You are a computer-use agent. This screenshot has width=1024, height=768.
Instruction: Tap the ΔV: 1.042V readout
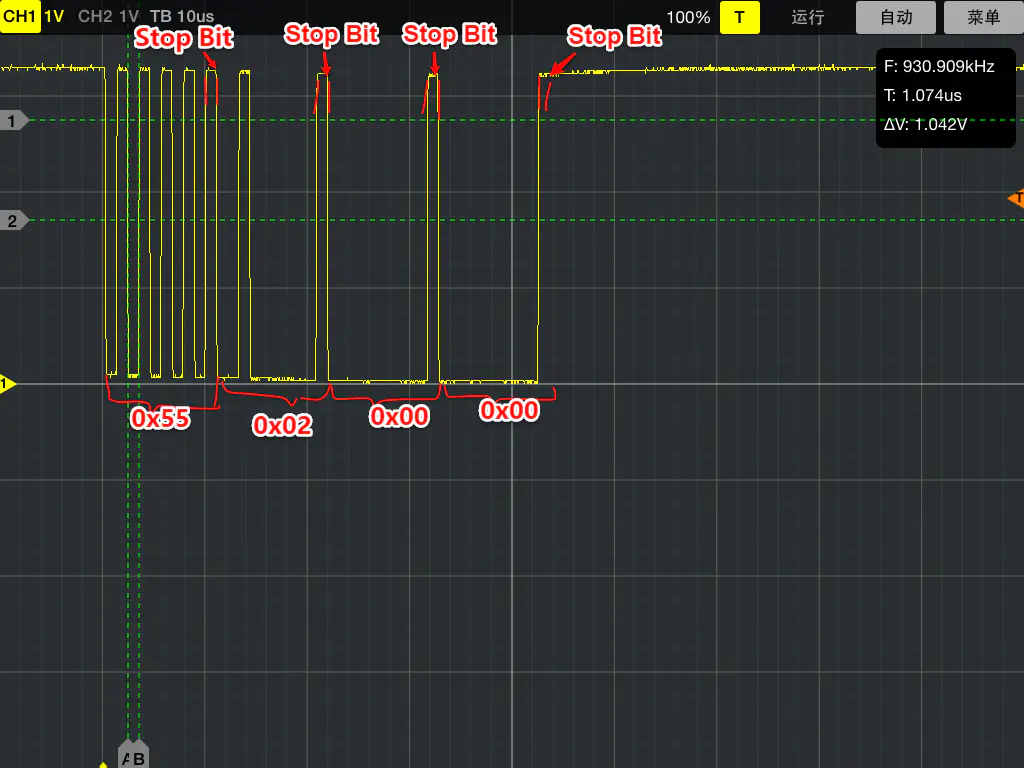click(925, 124)
